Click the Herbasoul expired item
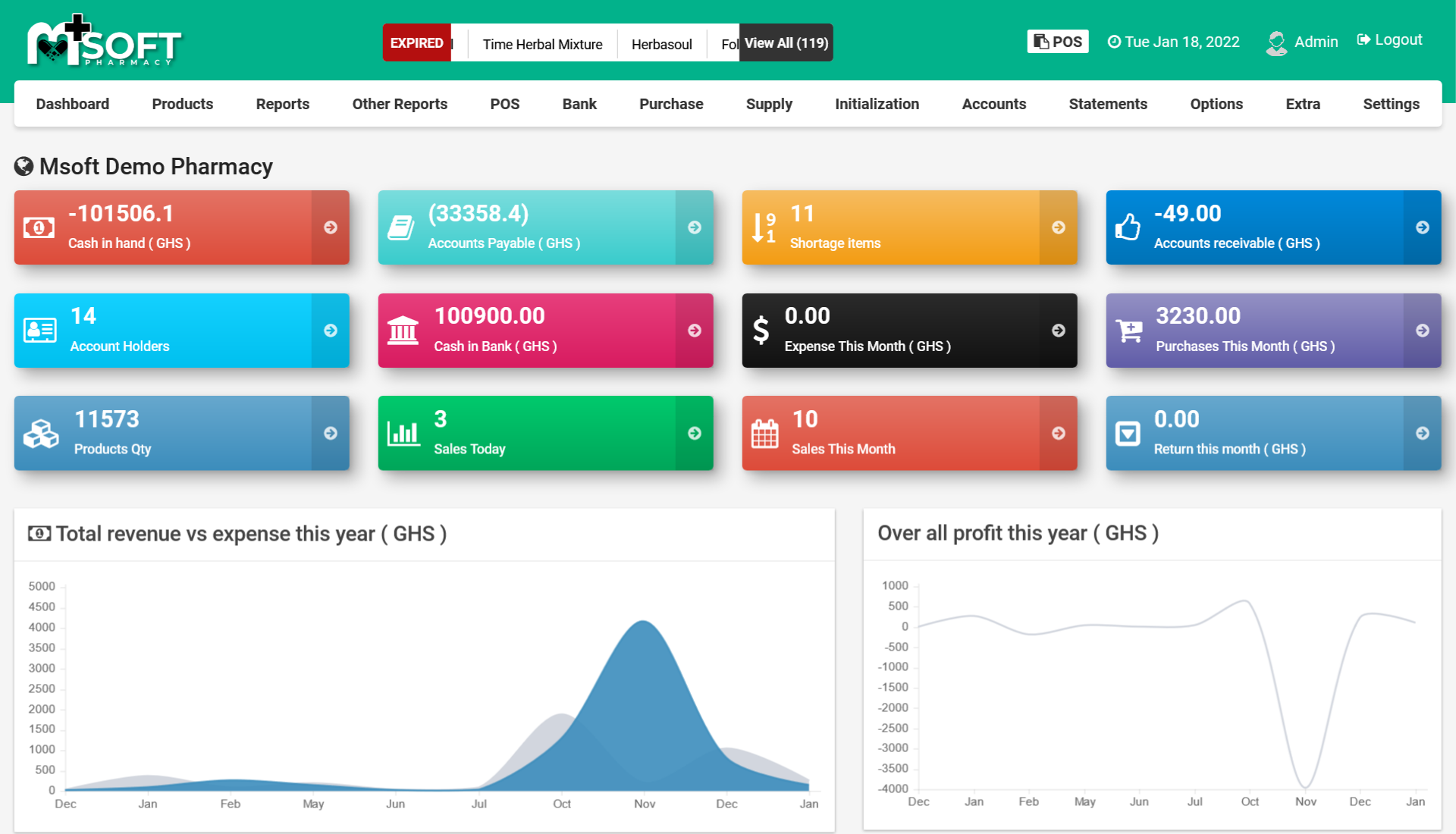Viewport: 1456px width, 834px height. point(662,44)
